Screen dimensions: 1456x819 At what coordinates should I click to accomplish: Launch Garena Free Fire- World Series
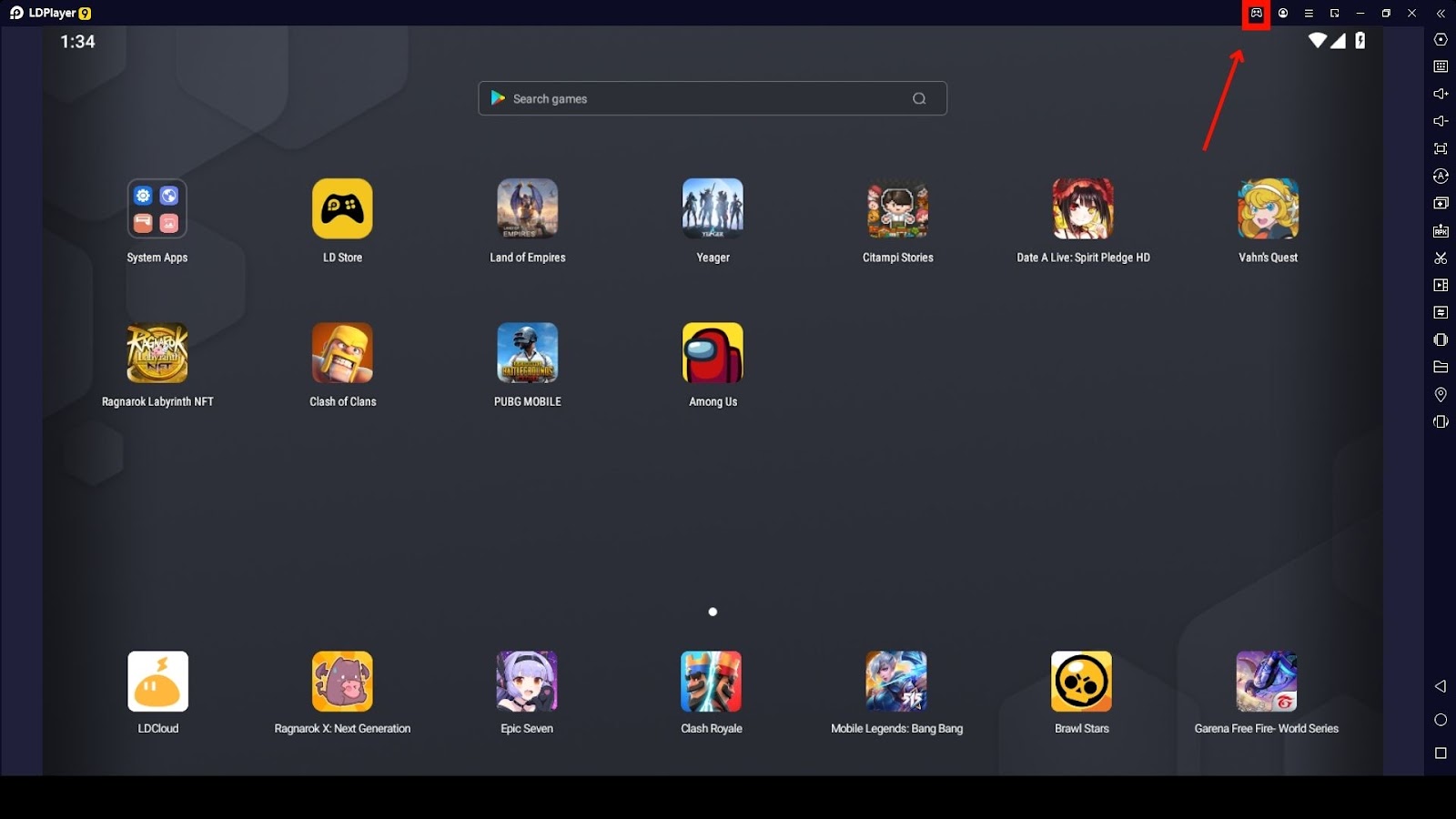coord(1267,682)
